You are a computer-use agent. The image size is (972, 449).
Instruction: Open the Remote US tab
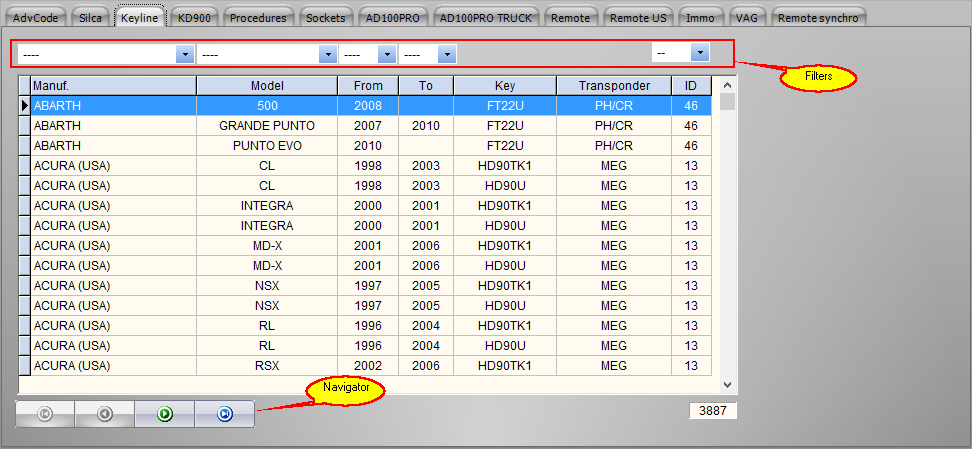[x=638, y=17]
